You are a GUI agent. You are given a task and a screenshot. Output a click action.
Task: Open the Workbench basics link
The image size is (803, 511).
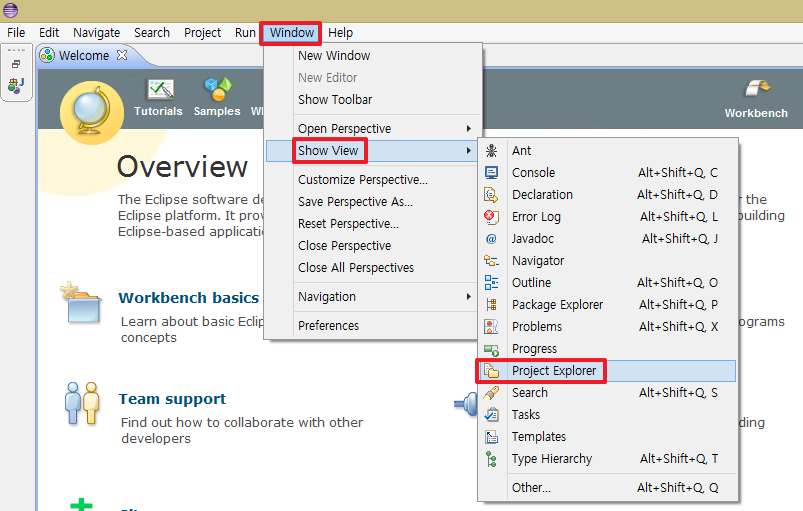[189, 297]
